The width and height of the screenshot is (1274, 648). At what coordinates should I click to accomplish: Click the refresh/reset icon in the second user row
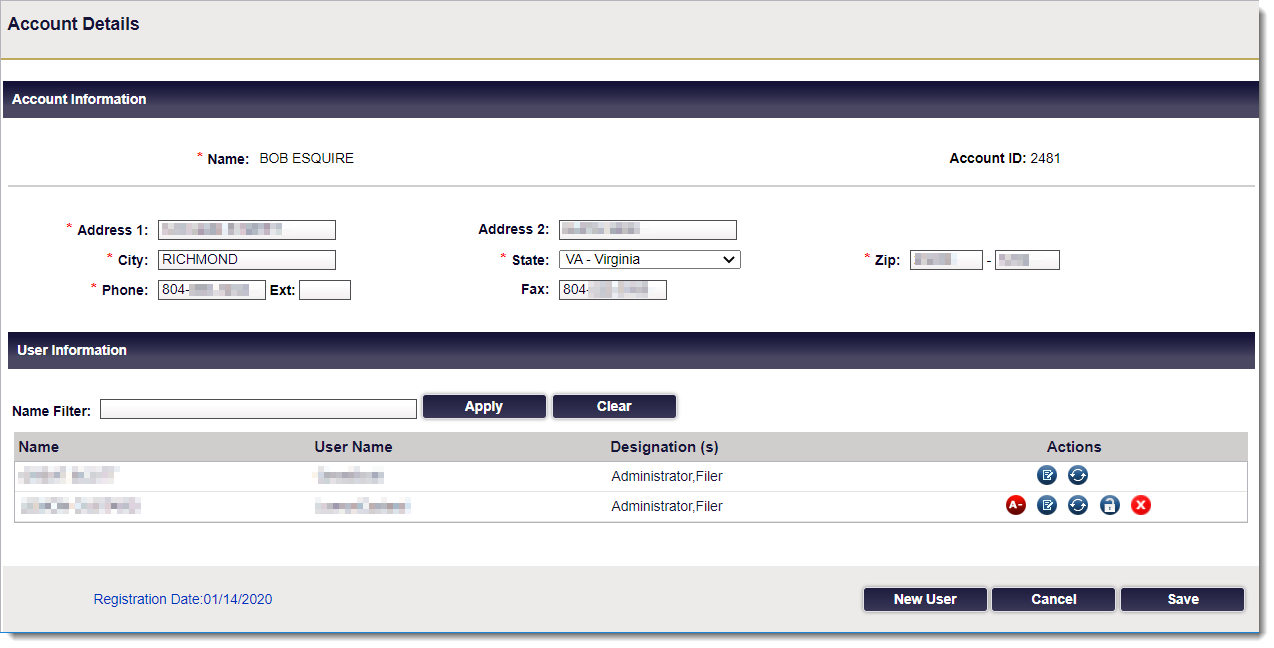tap(1078, 506)
